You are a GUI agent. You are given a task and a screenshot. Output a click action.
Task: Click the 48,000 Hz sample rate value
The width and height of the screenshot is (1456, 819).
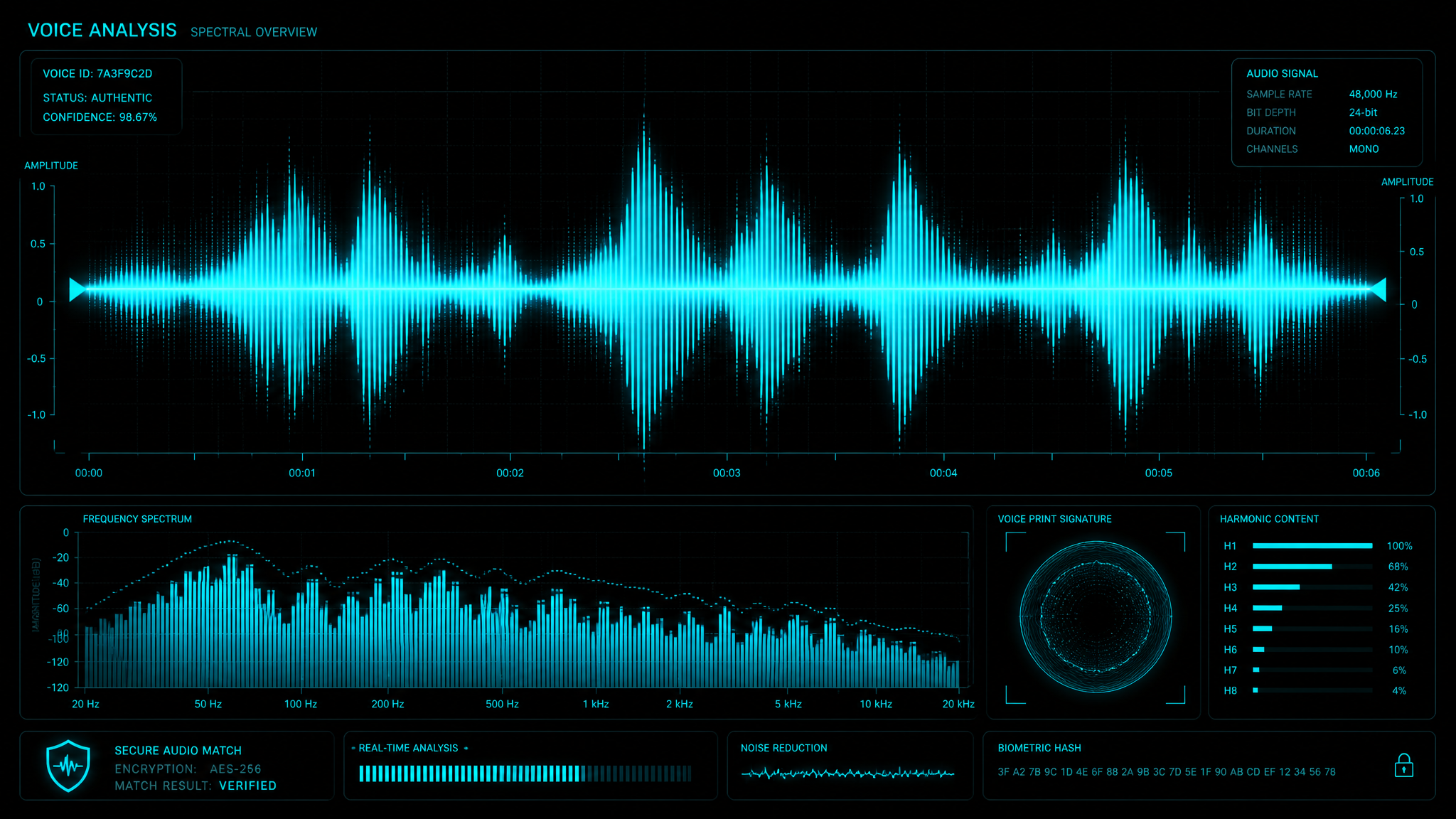tap(1373, 95)
